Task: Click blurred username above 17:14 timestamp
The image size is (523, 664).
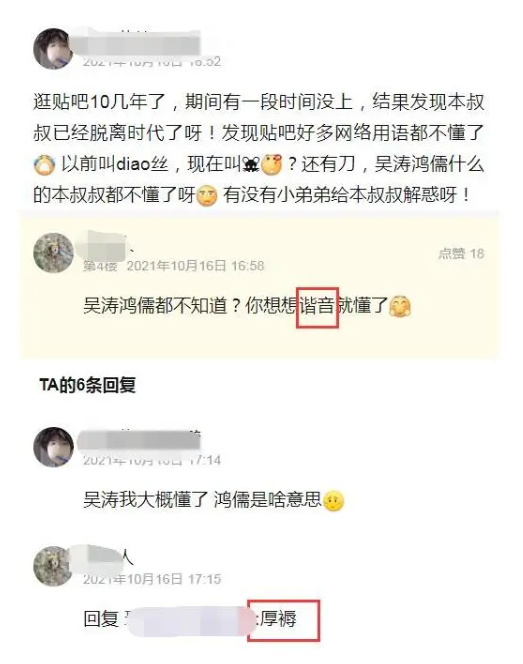Action: 139,441
